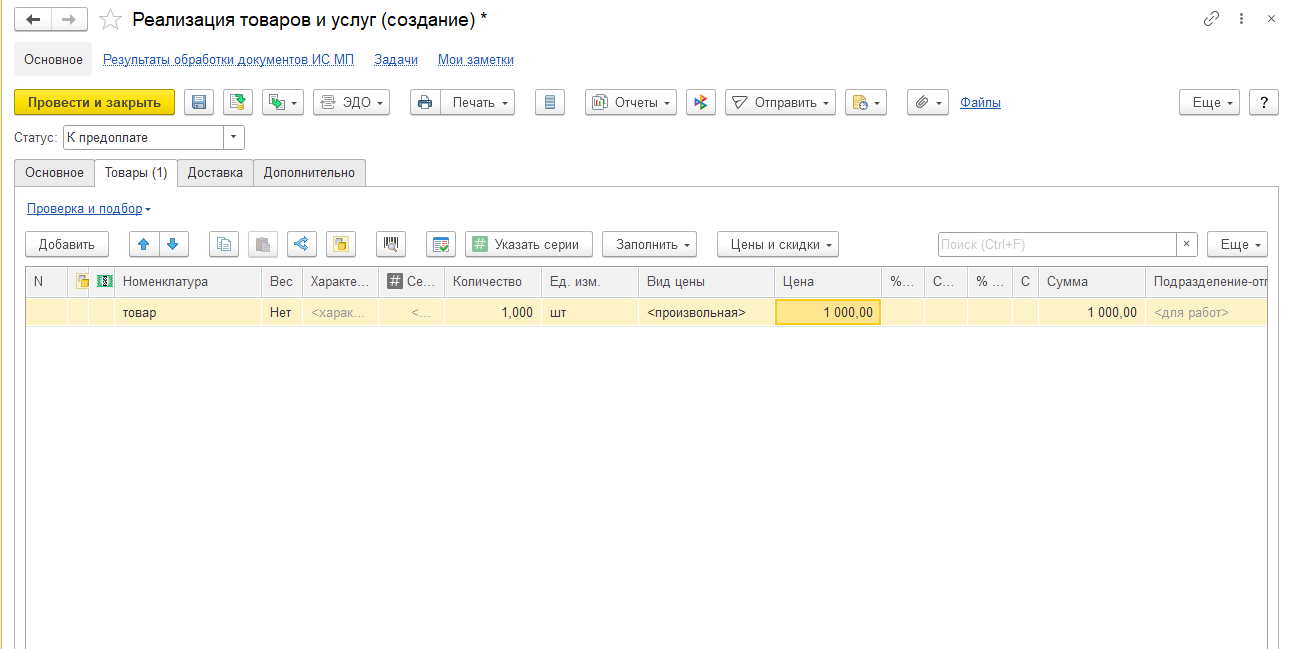Click the save (floppy disk) icon

tap(199, 102)
